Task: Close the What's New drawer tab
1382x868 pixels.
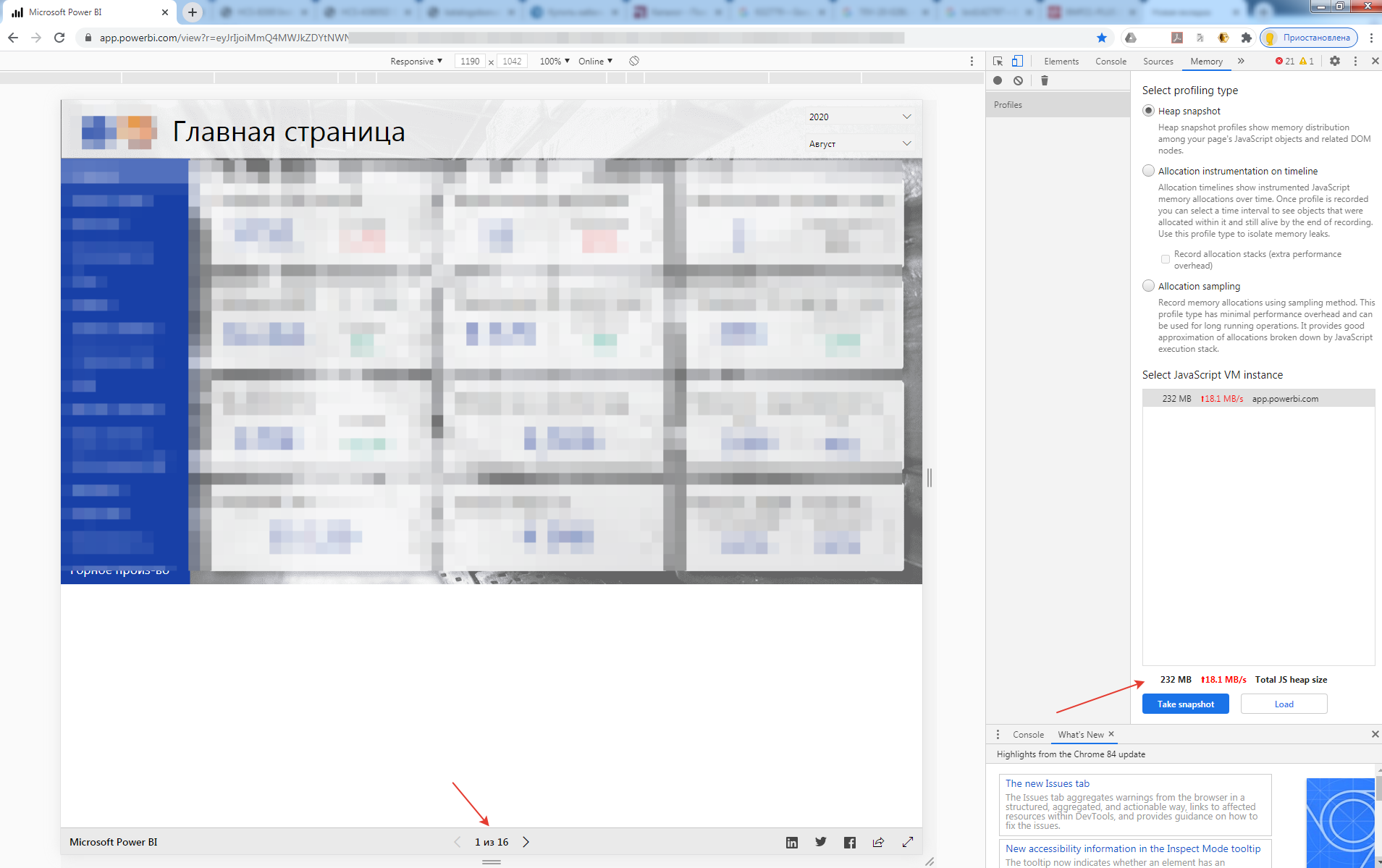Action: point(1111,734)
